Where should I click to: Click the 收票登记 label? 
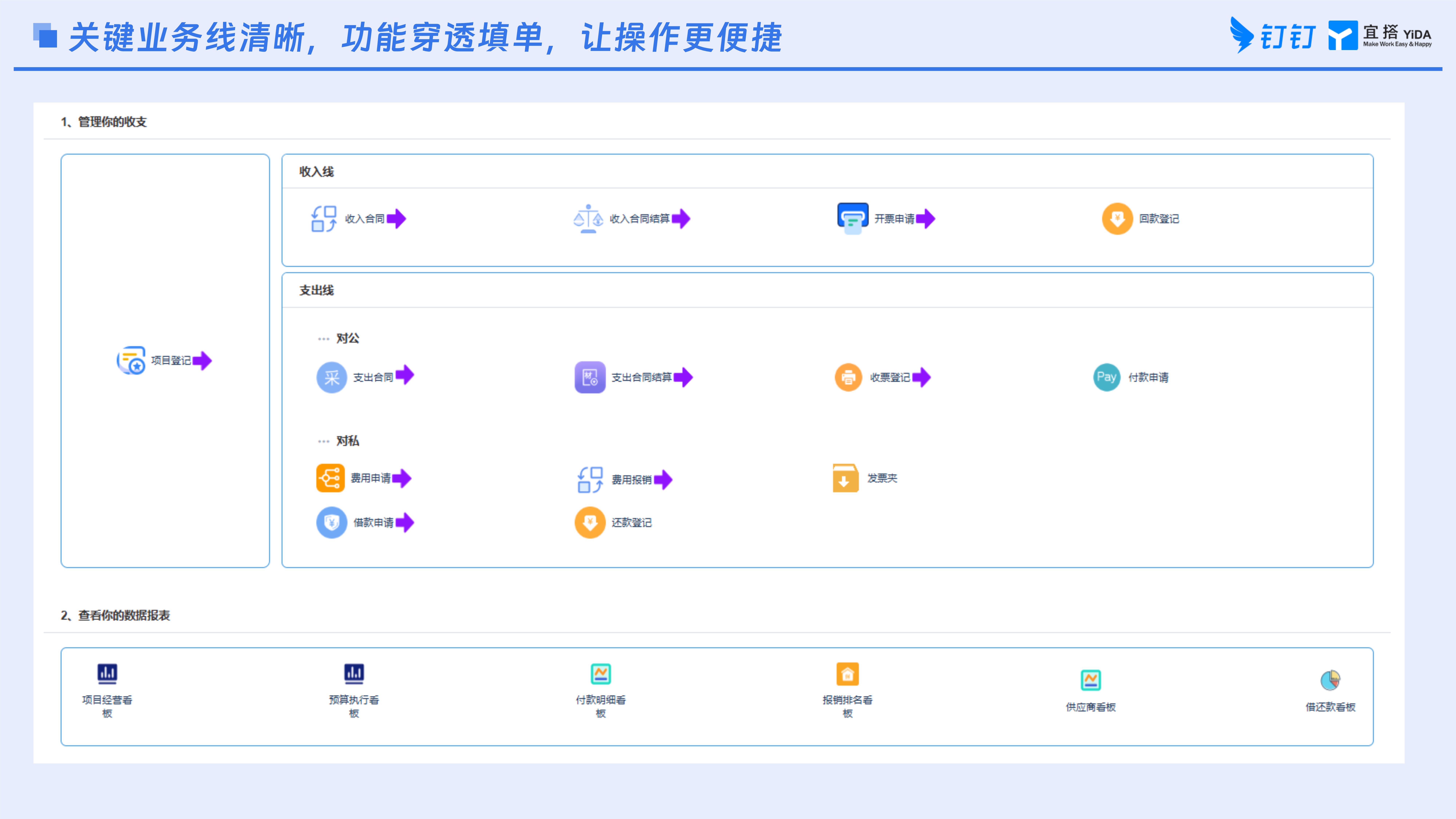click(890, 378)
